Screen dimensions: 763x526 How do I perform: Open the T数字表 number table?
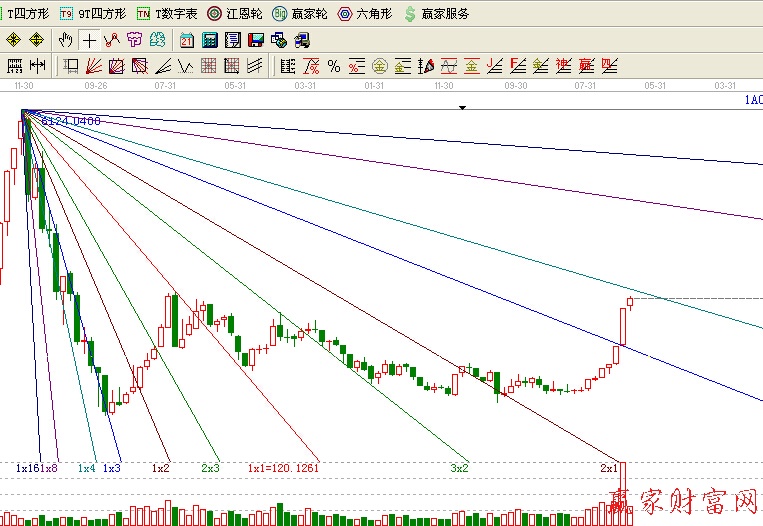tap(167, 14)
